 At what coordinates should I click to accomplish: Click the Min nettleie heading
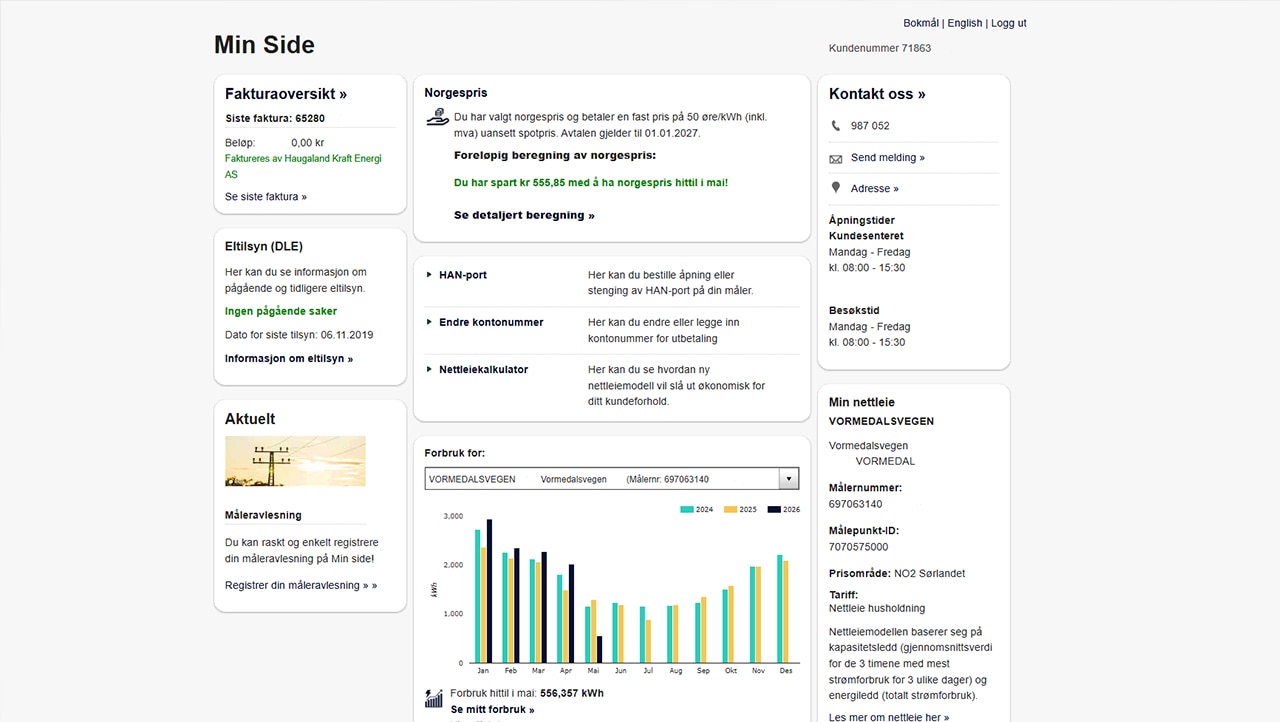pos(862,402)
